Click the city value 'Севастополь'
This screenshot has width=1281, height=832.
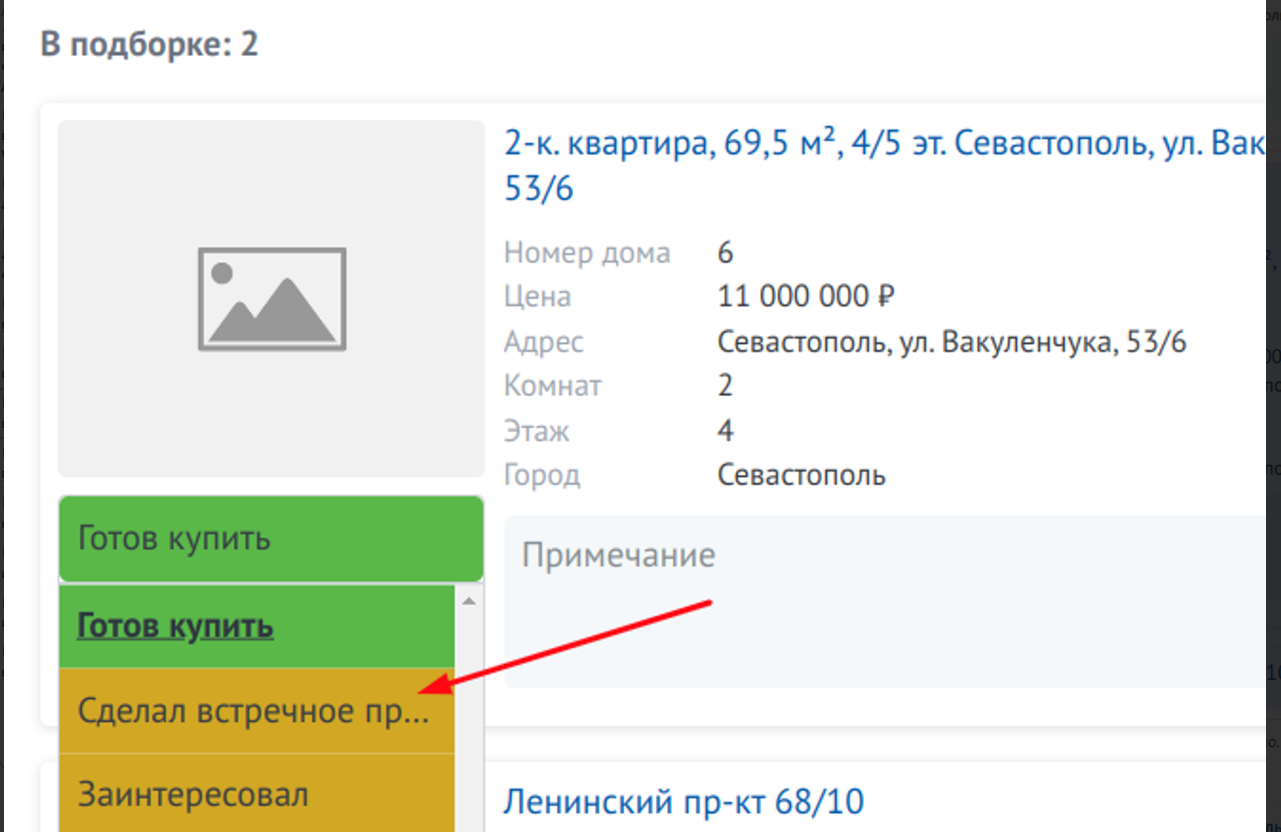point(802,474)
